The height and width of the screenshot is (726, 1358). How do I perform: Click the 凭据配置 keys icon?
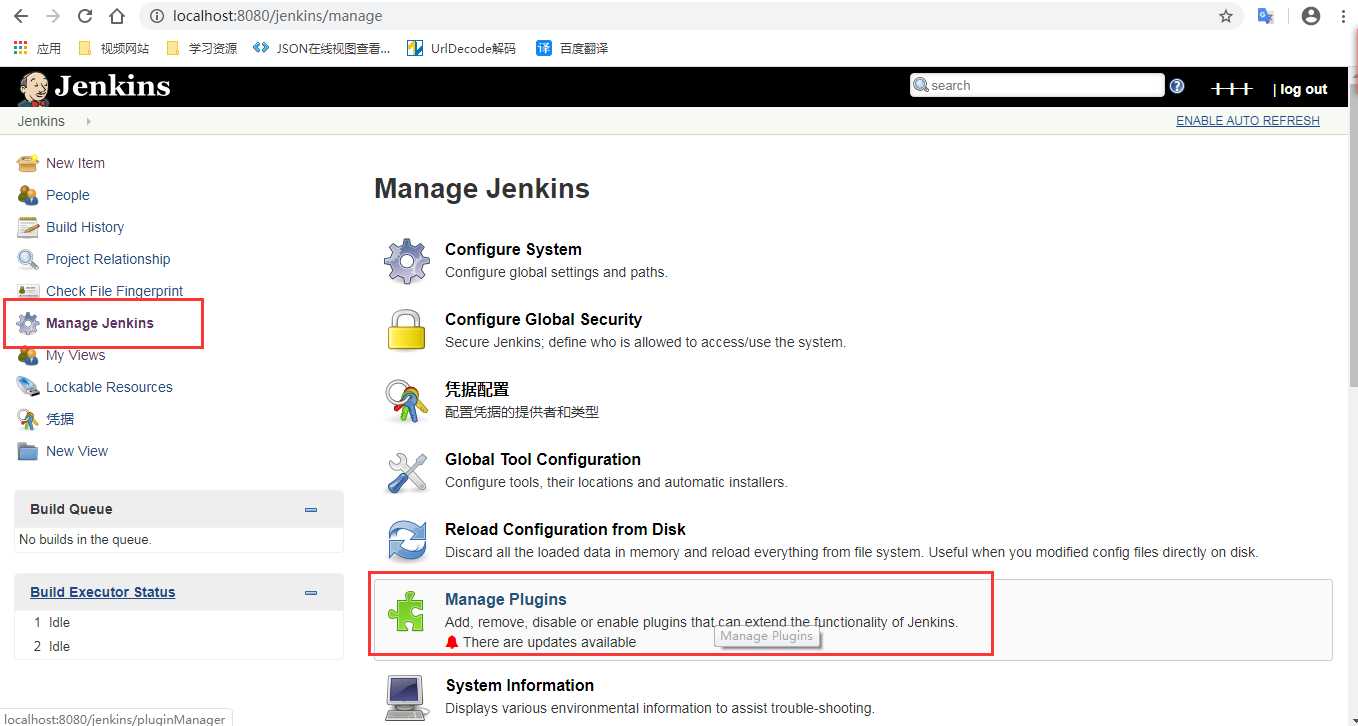click(x=407, y=400)
